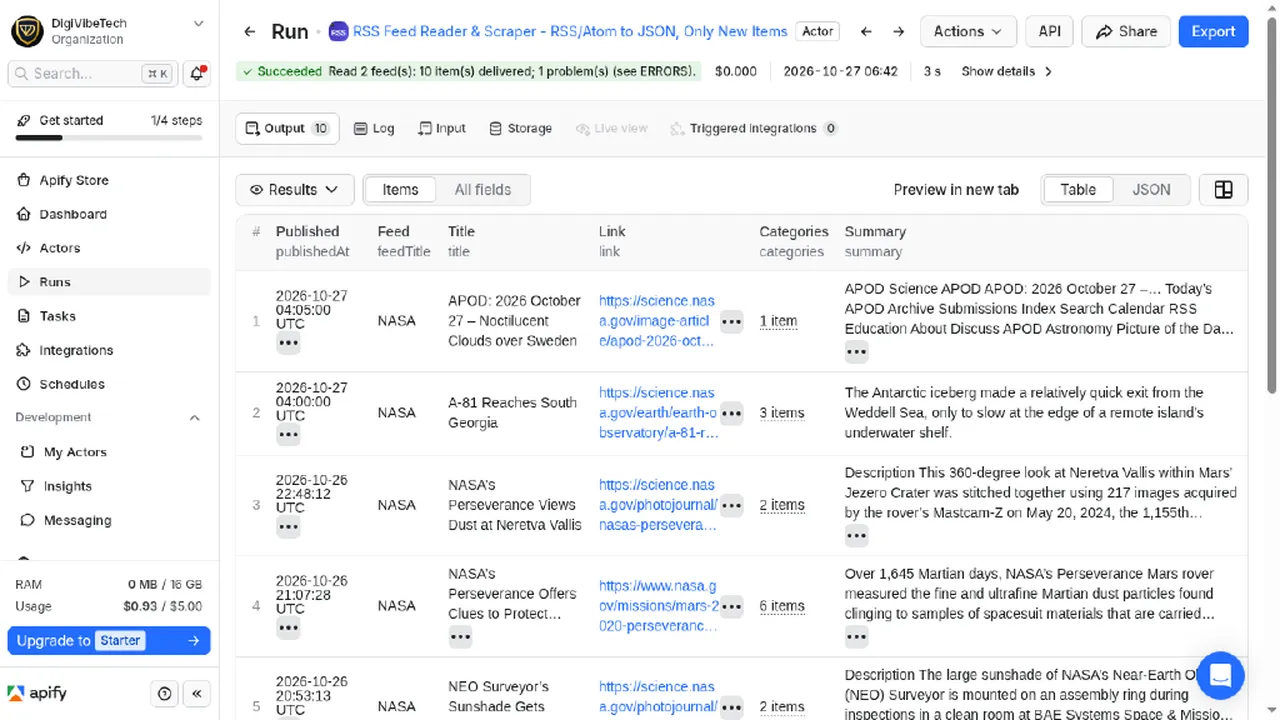
Task: Open the notifications bell
Action: coord(197,73)
